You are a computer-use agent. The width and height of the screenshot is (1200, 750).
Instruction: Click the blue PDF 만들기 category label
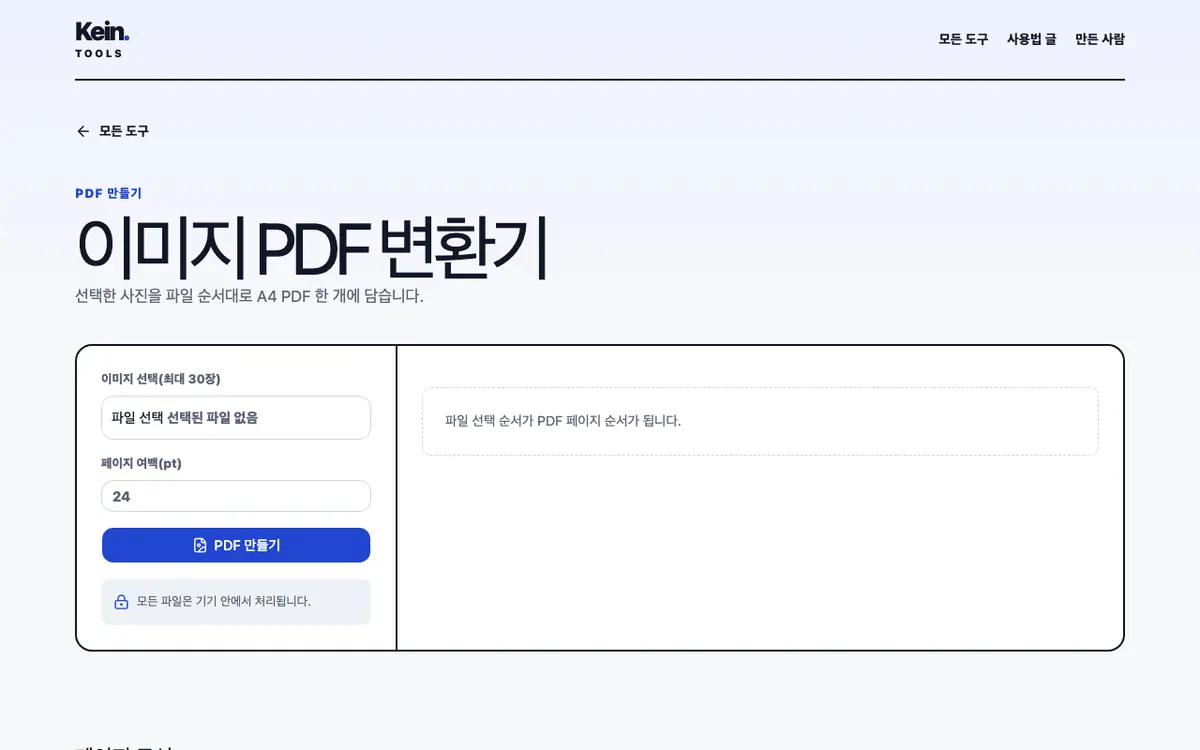(109, 193)
